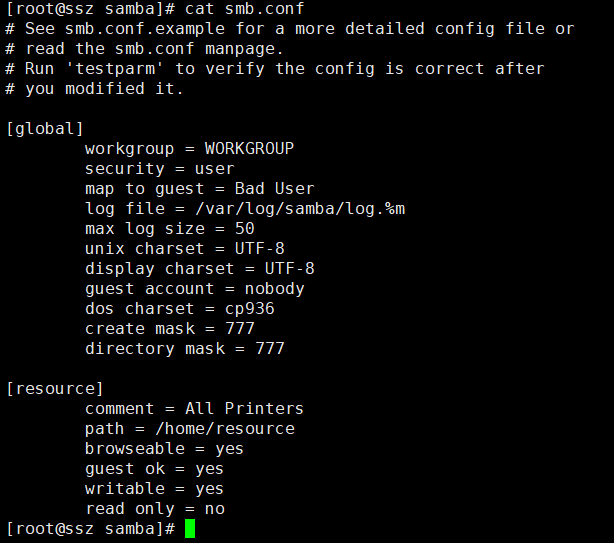Click the 'security = user' line
The image size is (614, 543).
(x=160, y=169)
